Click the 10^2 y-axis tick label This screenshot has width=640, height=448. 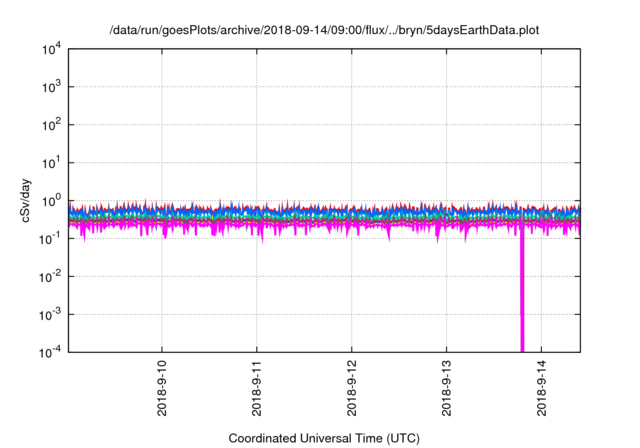(51, 125)
